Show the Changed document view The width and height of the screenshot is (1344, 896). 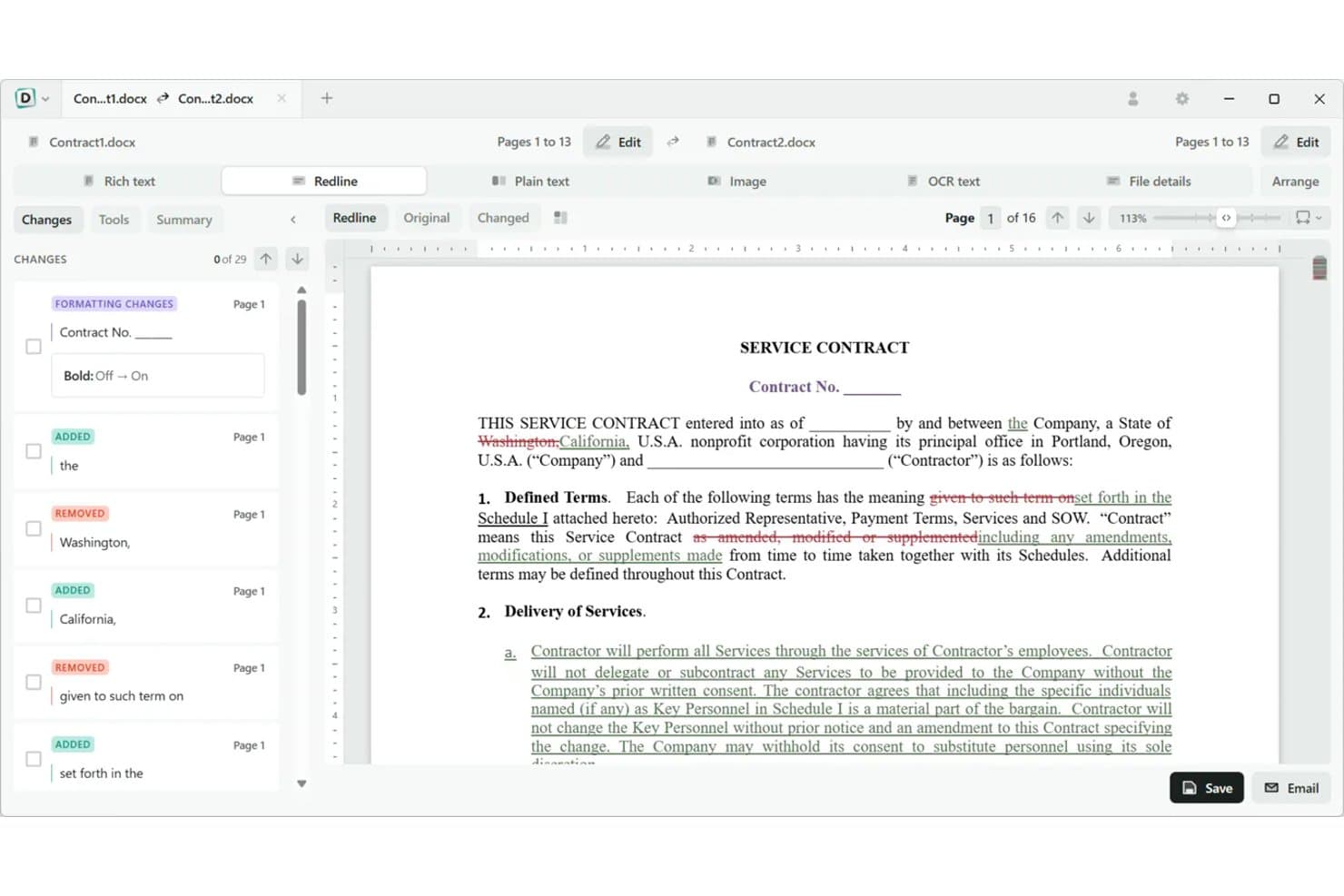click(503, 218)
